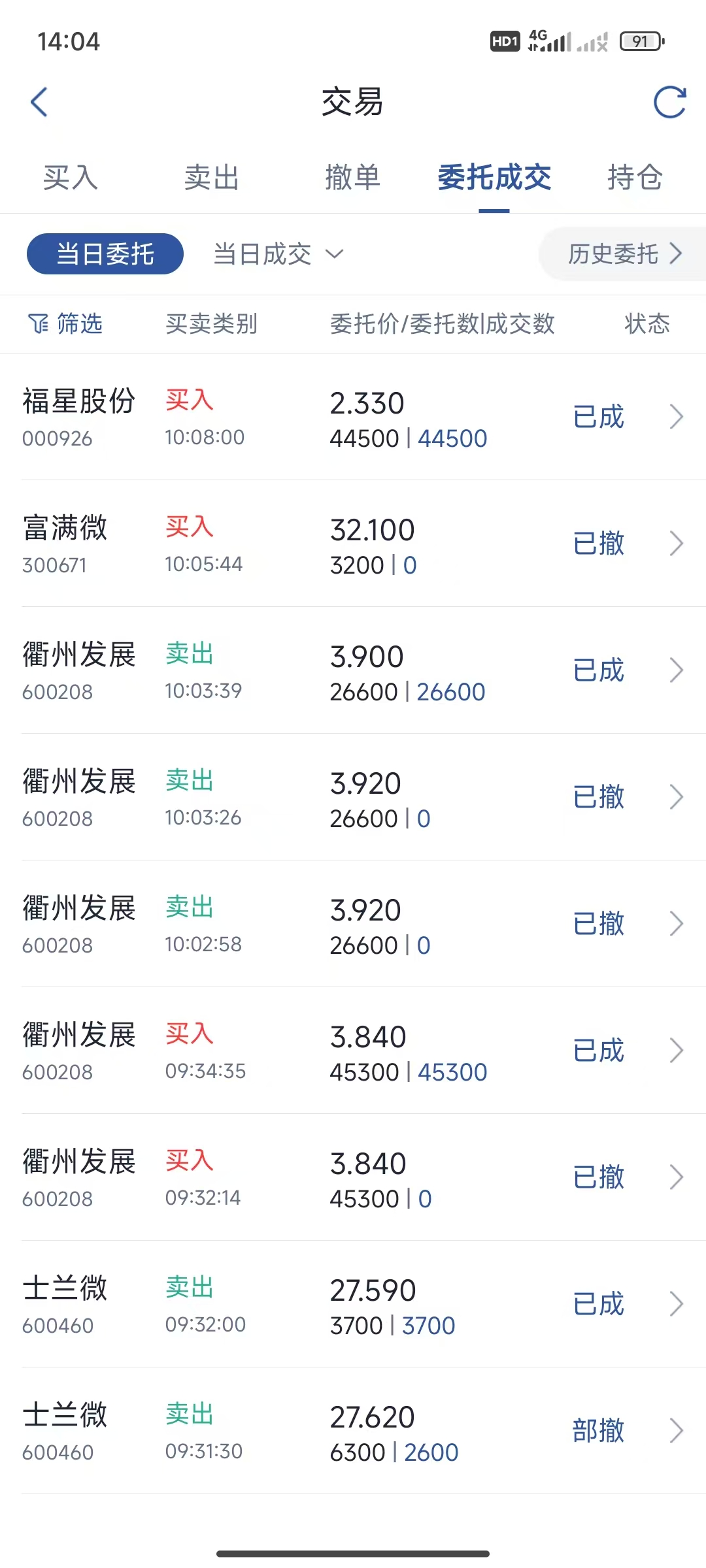This screenshot has width=706, height=1568.
Task: Tap chevron on 士兰微 27.590 order
Action: click(677, 1304)
